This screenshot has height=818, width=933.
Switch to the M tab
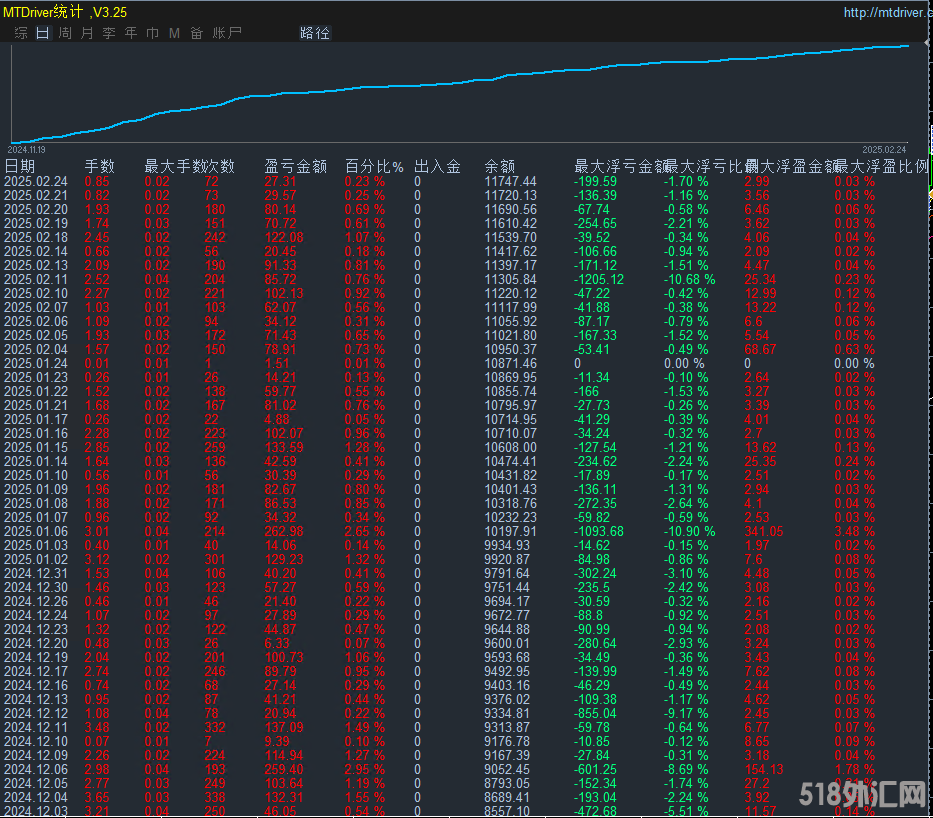click(x=174, y=33)
